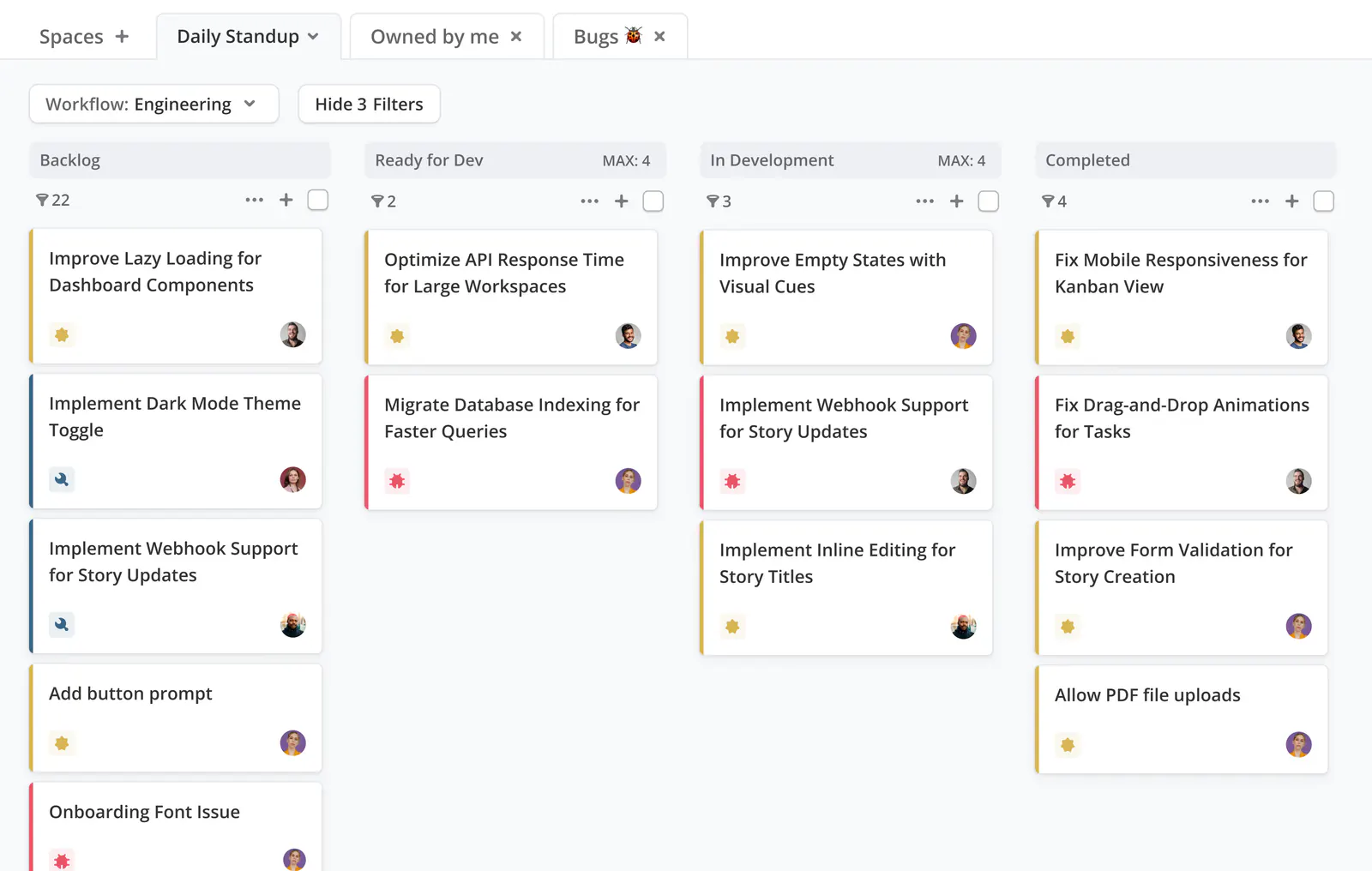Open the Backlog column more options menu
1372x871 pixels.
pos(255,200)
